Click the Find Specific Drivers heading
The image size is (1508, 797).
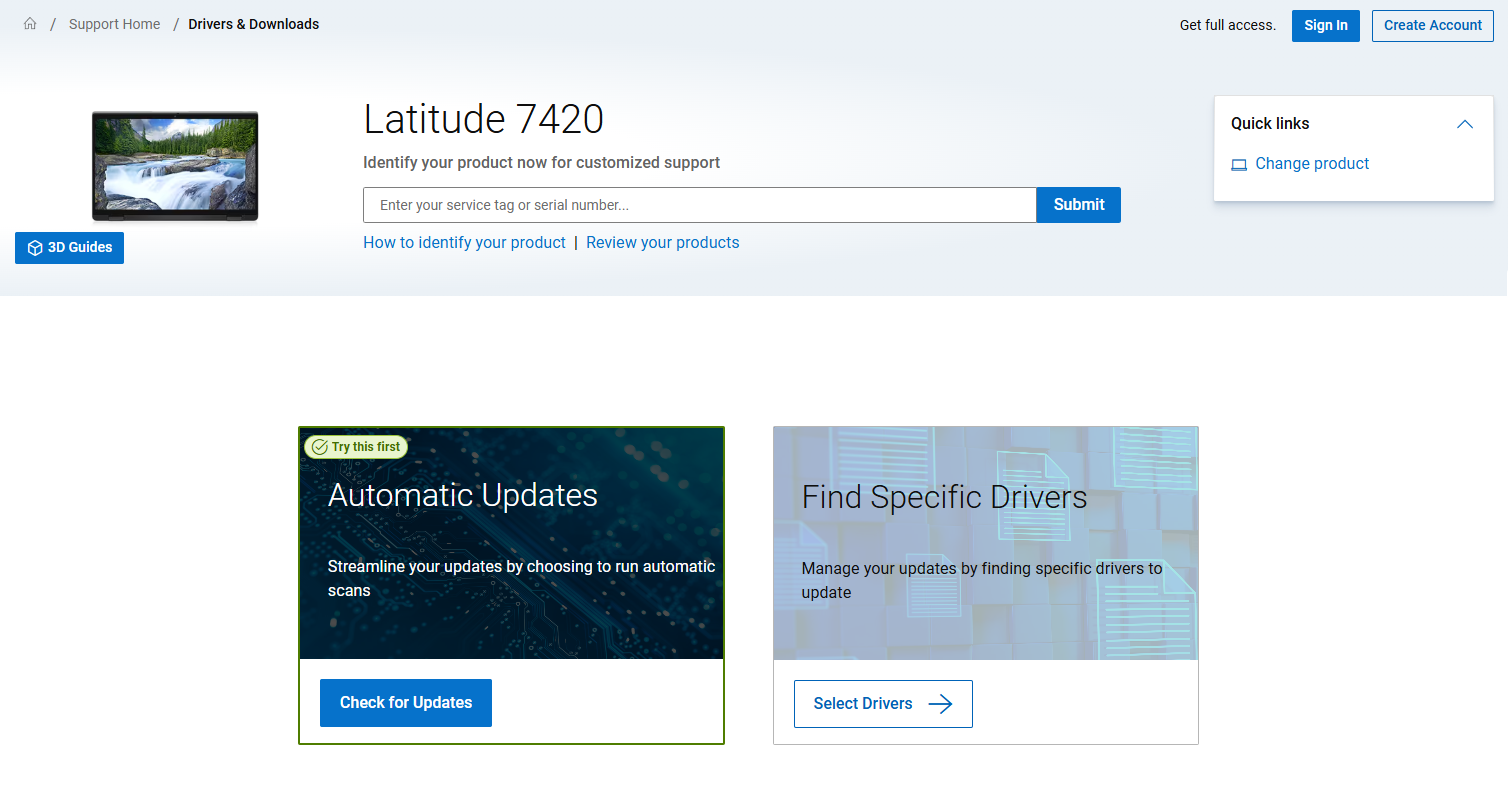[x=945, y=497]
